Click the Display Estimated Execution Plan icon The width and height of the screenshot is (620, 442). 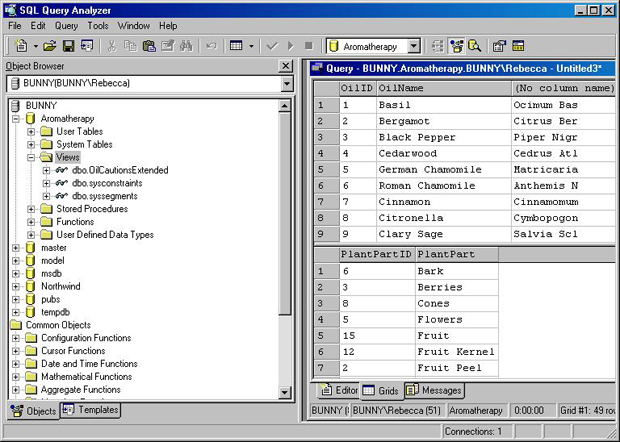click(x=437, y=46)
